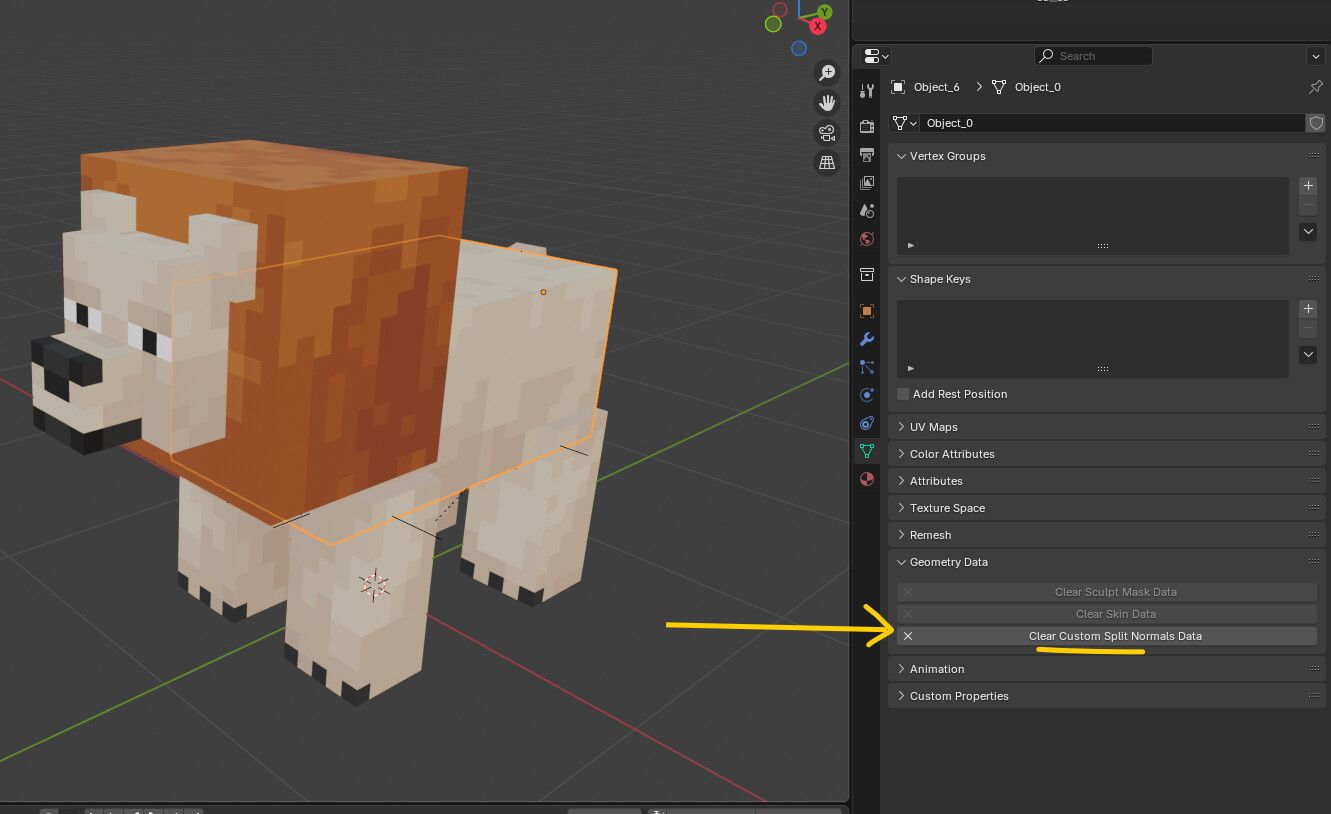Click the Object_0 breadcrumb in header
Image resolution: width=1331 pixels, height=814 pixels.
[x=1037, y=87]
